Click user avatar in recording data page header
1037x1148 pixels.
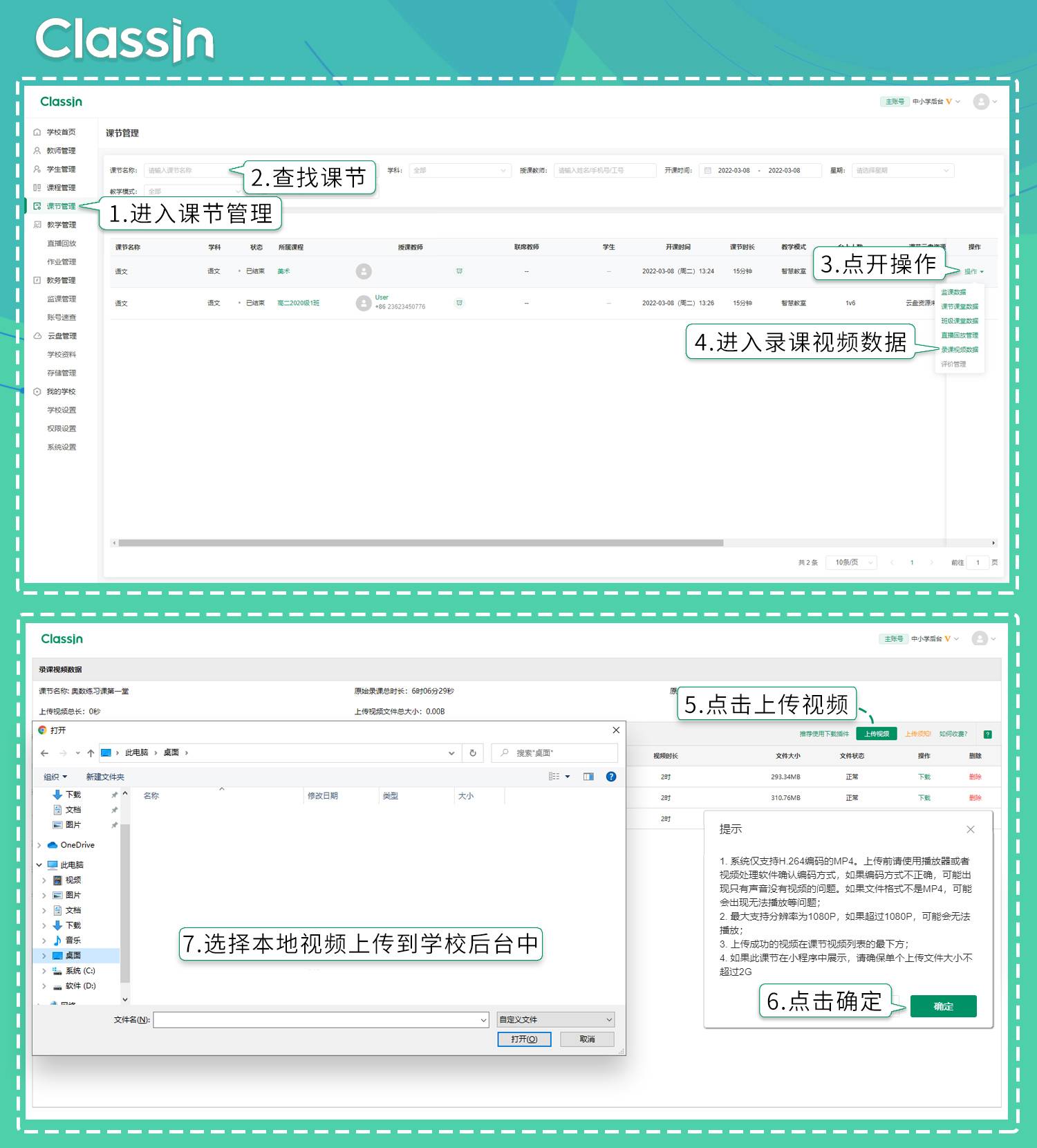980,639
